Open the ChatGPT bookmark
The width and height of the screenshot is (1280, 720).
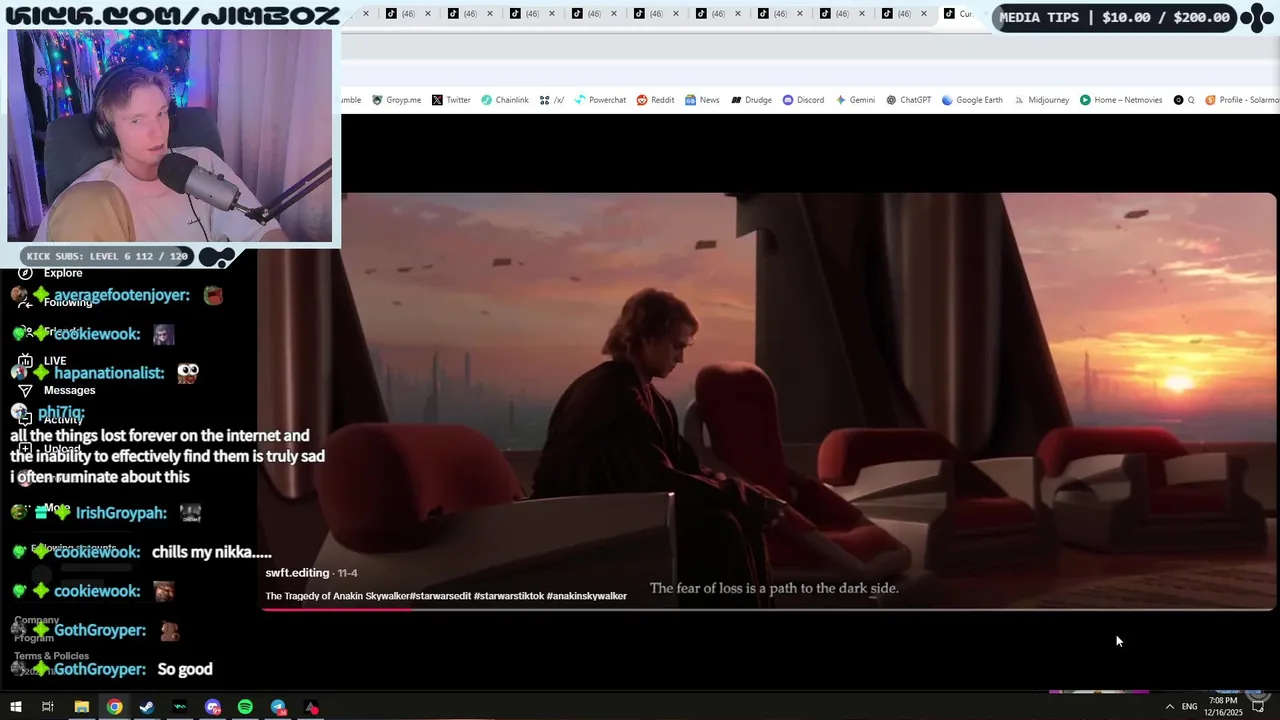click(x=908, y=100)
